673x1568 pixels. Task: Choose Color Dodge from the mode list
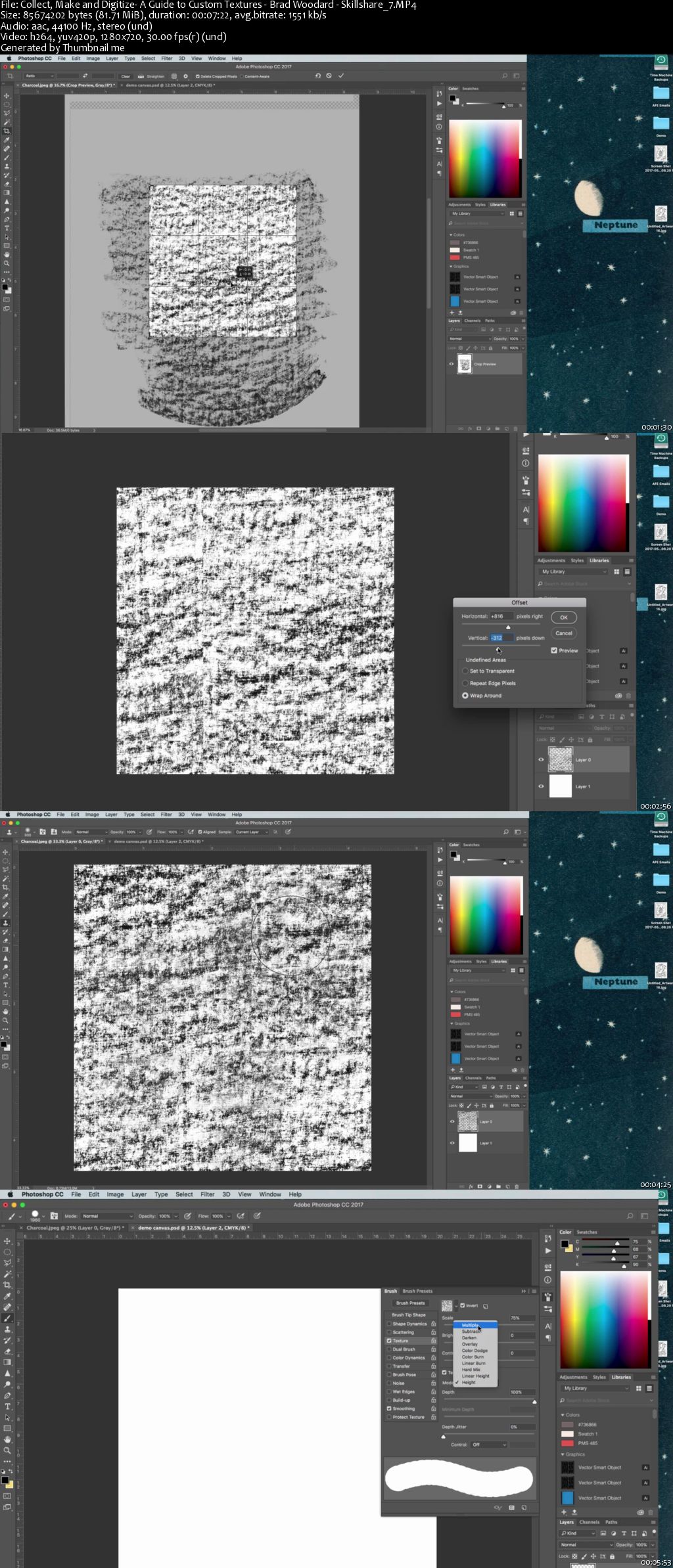click(475, 1351)
